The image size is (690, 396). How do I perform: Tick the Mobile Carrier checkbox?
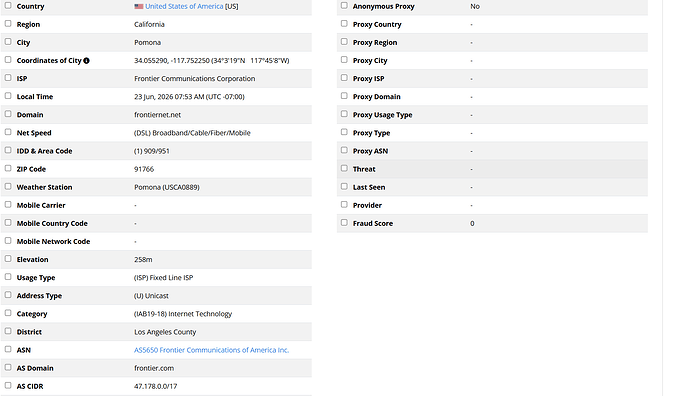coord(8,205)
